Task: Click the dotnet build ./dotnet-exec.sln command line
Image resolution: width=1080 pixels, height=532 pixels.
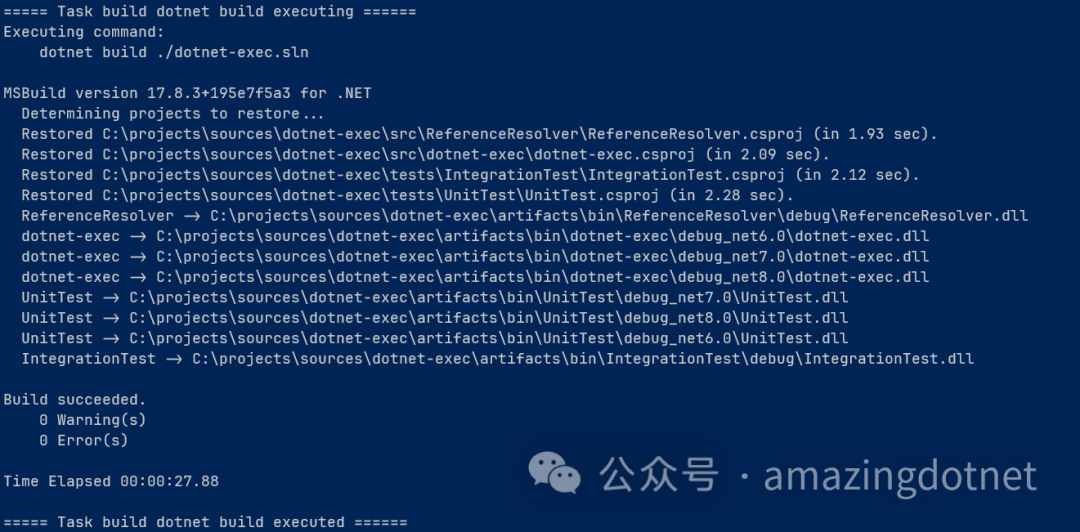Action: (x=174, y=52)
